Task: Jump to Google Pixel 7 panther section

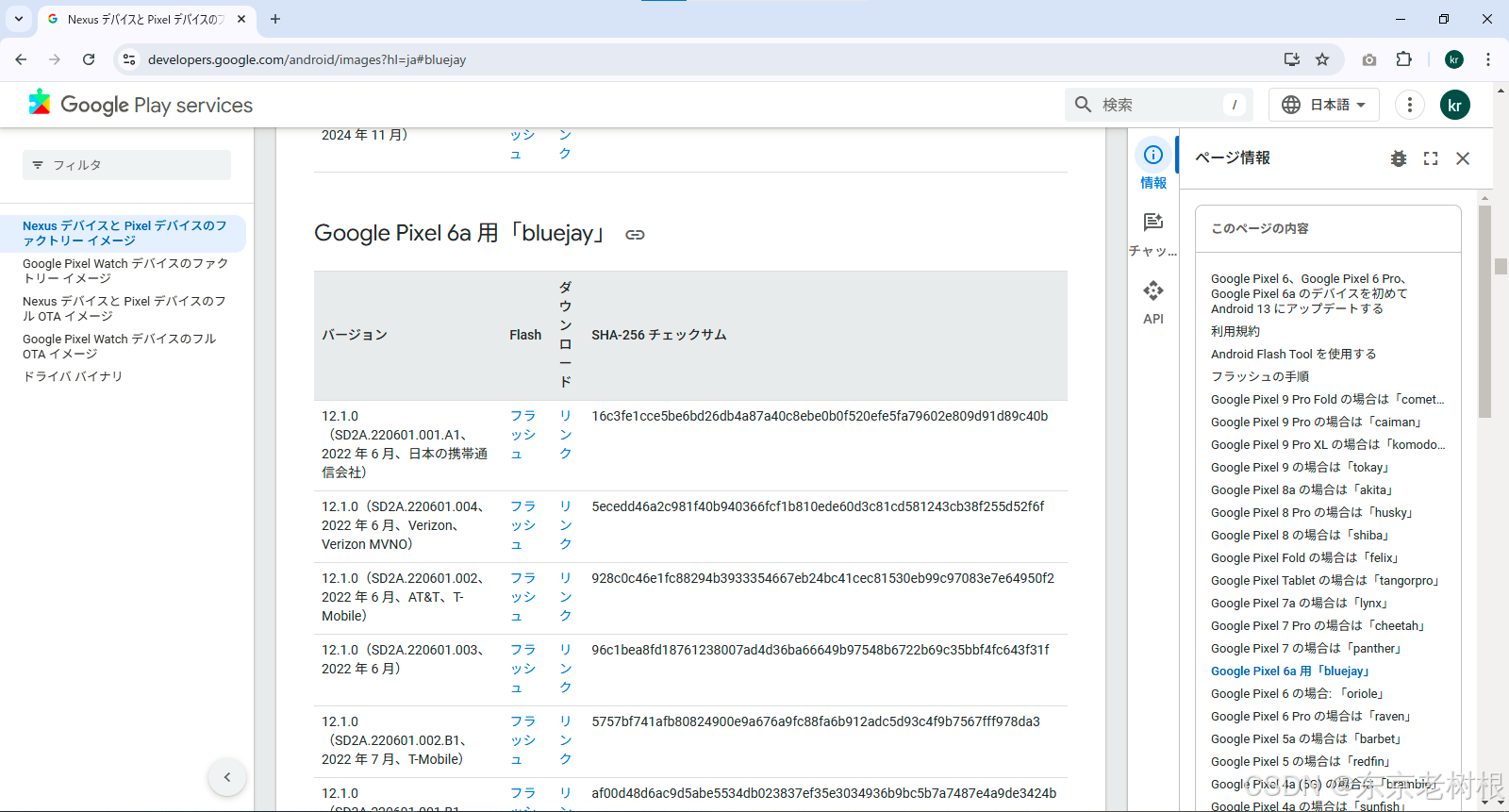Action: point(1306,648)
